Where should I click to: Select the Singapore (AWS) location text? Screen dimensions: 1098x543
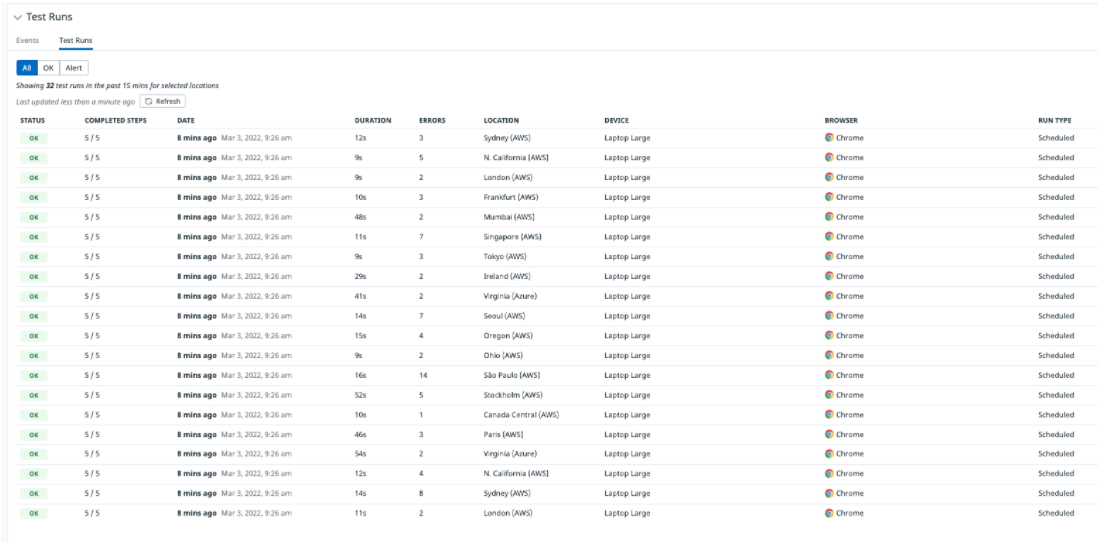tap(513, 237)
